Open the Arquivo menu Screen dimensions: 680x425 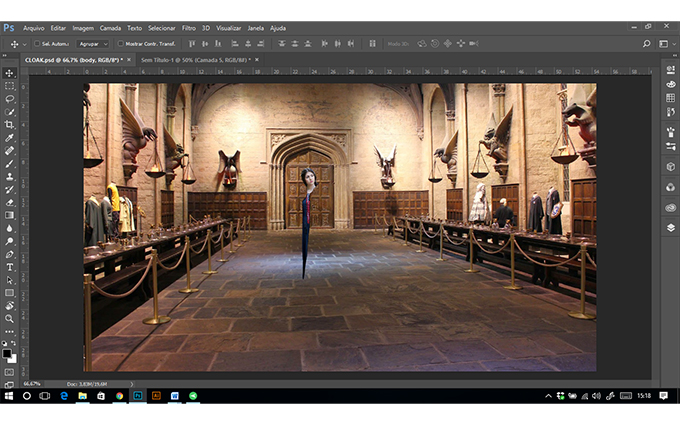(x=33, y=28)
